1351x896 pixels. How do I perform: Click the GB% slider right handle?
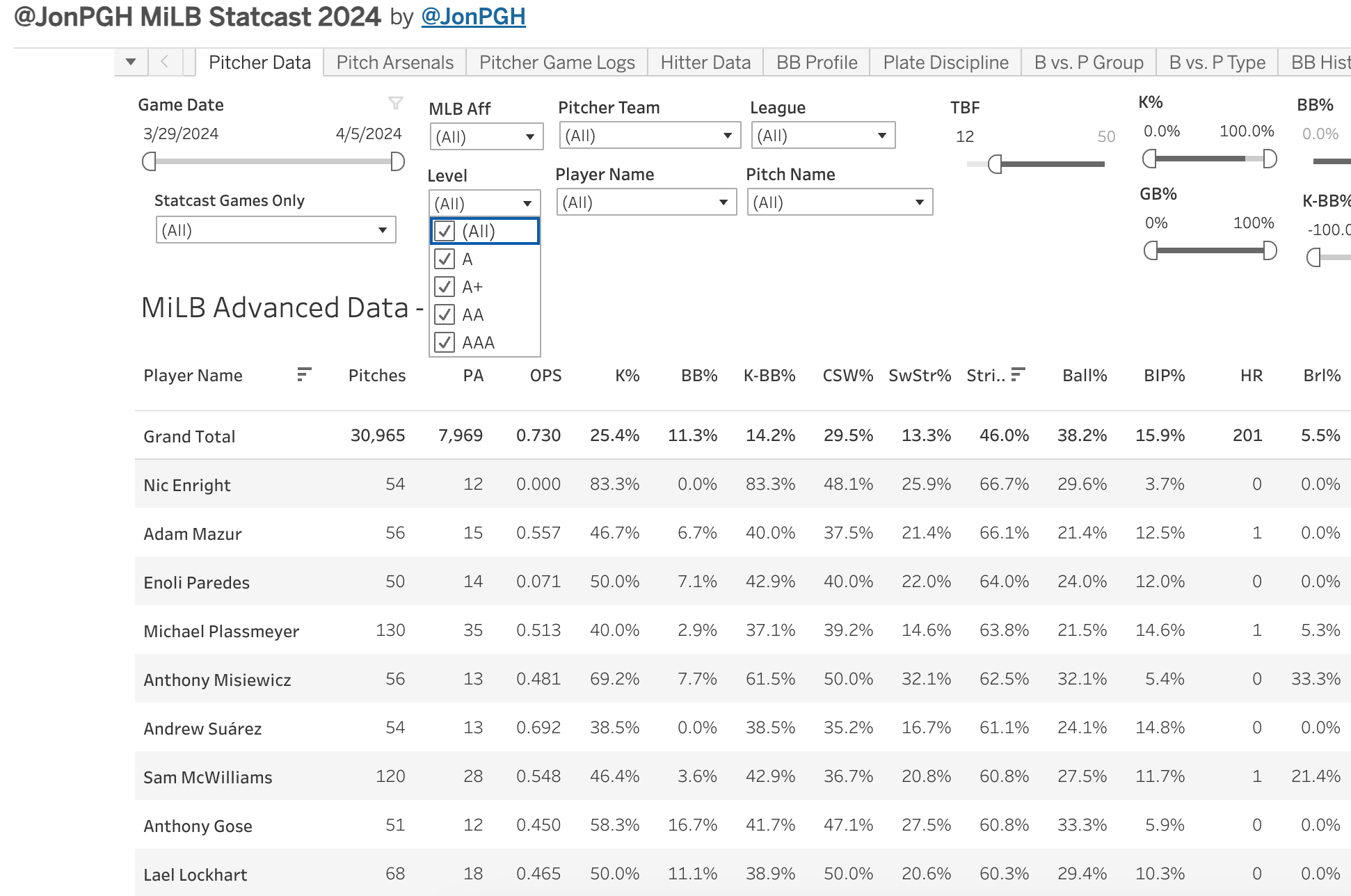pyautogui.click(x=1270, y=250)
